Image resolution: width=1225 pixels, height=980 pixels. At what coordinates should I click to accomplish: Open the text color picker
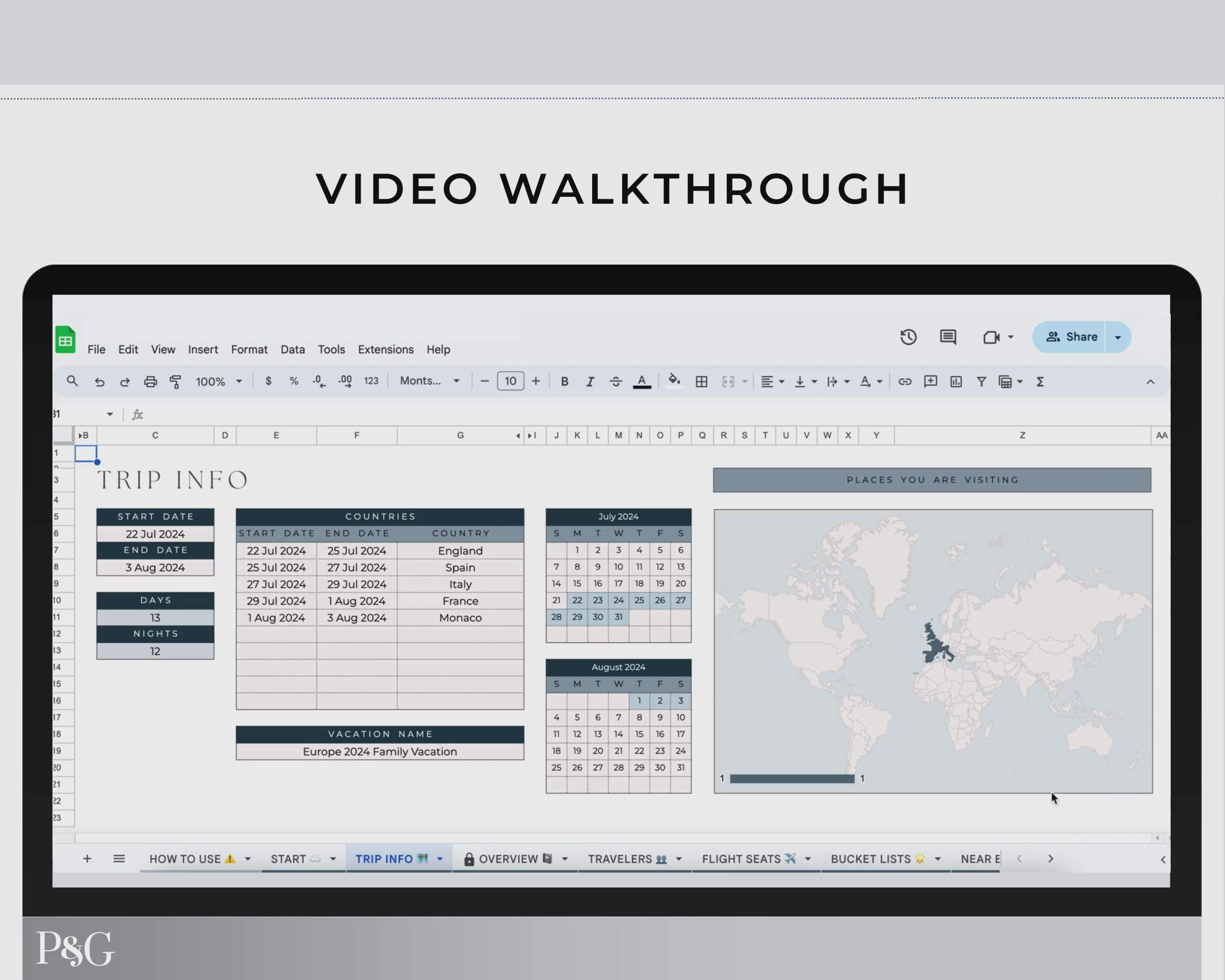pyautogui.click(x=641, y=382)
